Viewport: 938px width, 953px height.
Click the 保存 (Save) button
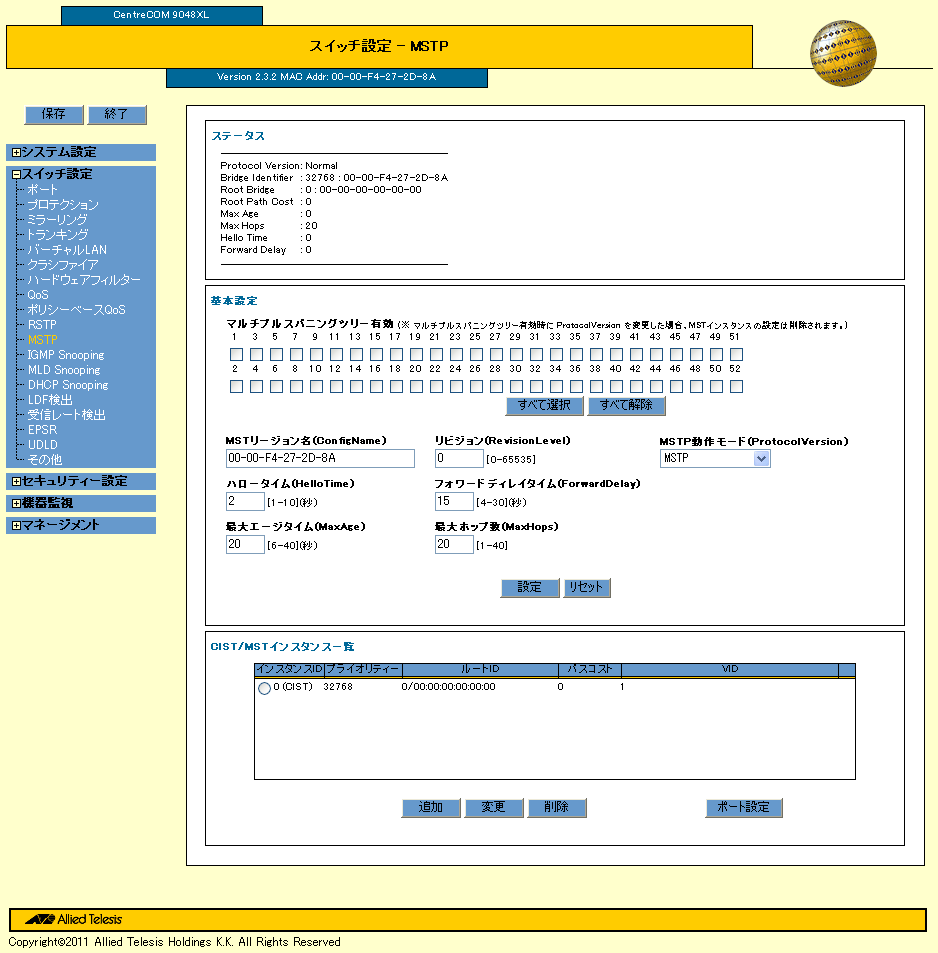click(x=54, y=114)
